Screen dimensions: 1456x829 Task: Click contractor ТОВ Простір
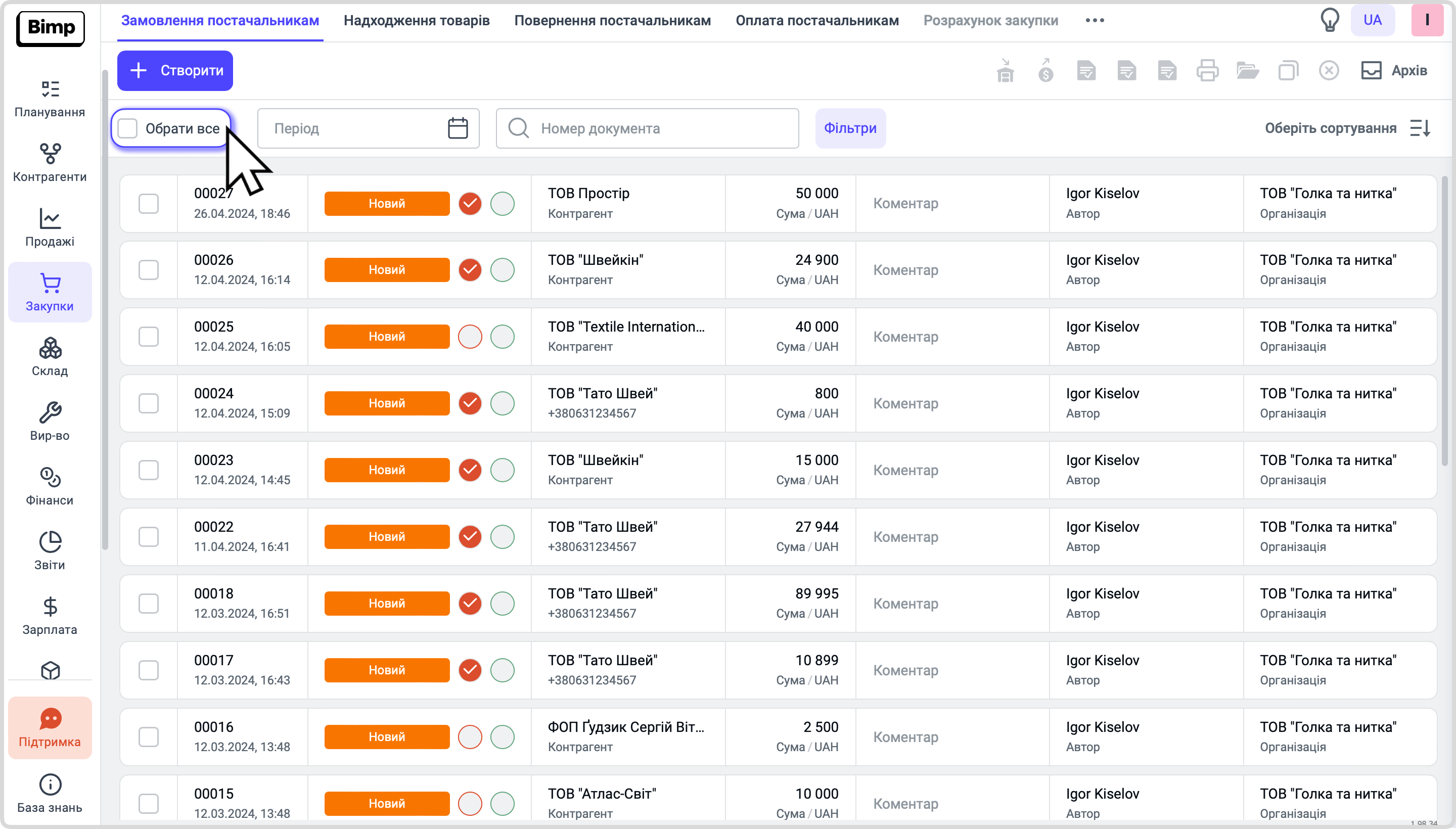[x=589, y=193]
